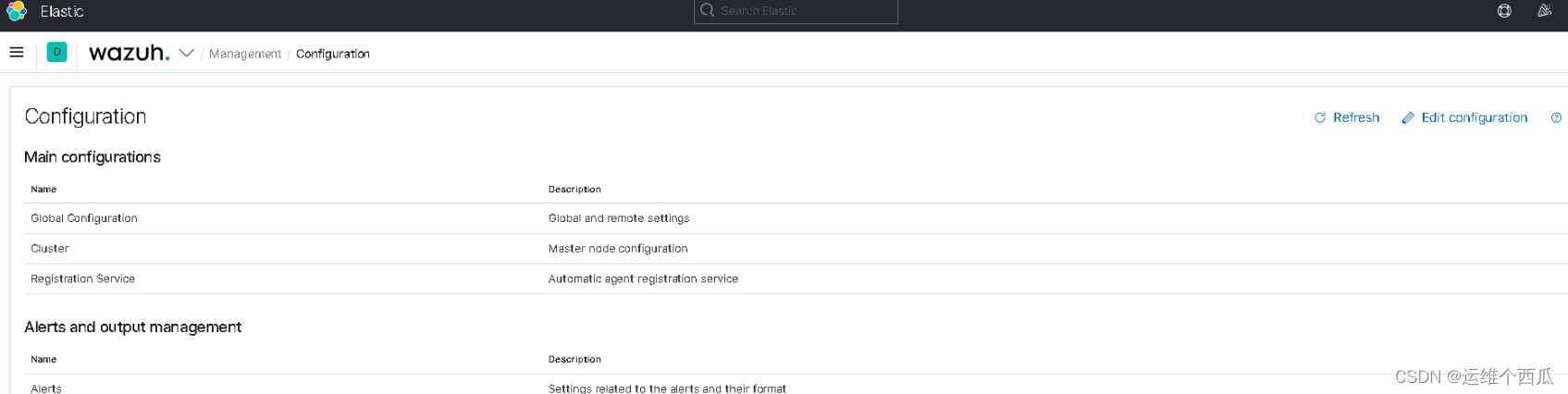Open the help menu icon in header
The image size is (1568, 394).
pos(1504,11)
